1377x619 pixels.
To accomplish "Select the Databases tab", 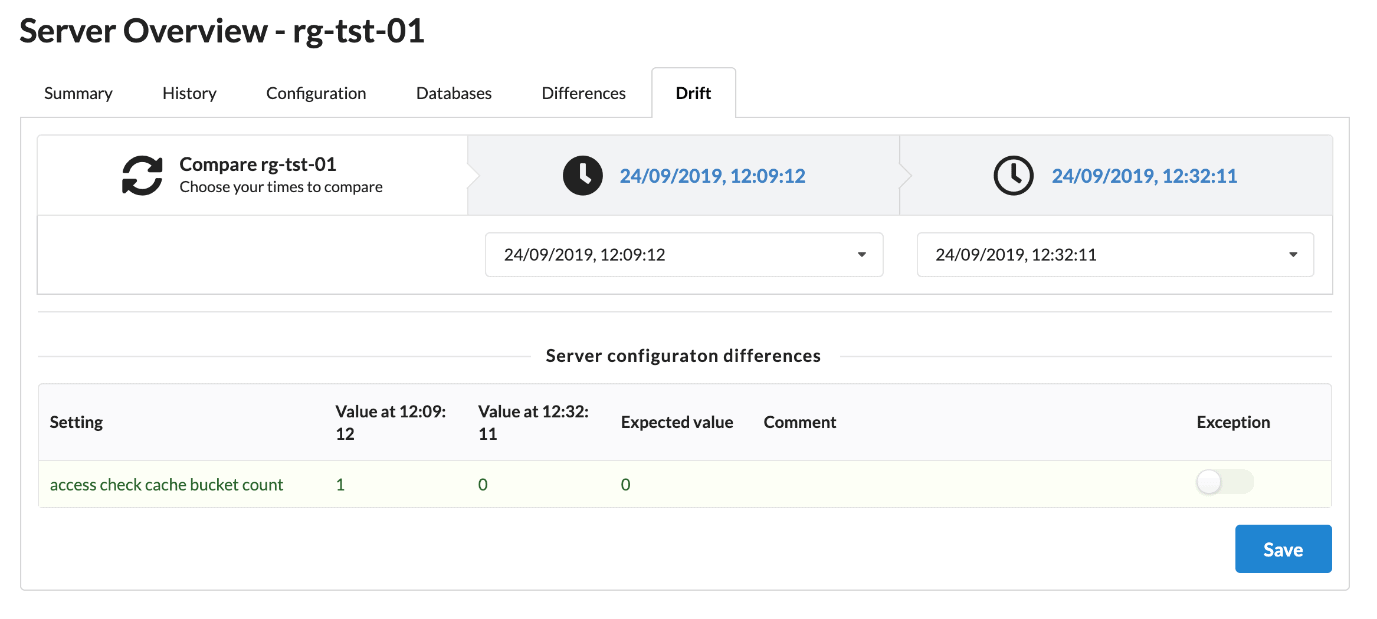I will [454, 93].
